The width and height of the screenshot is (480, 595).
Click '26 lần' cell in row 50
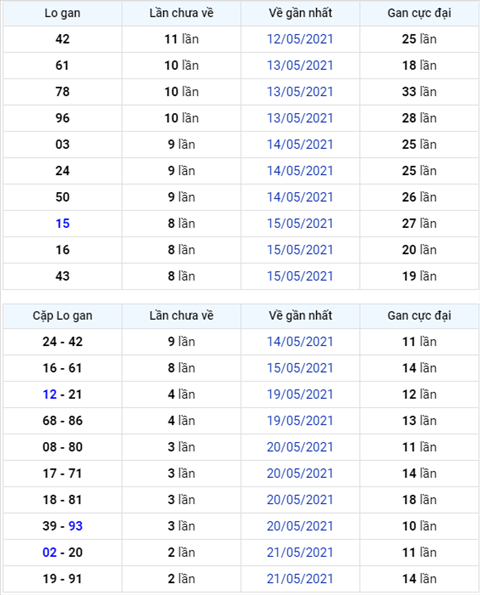click(419, 197)
